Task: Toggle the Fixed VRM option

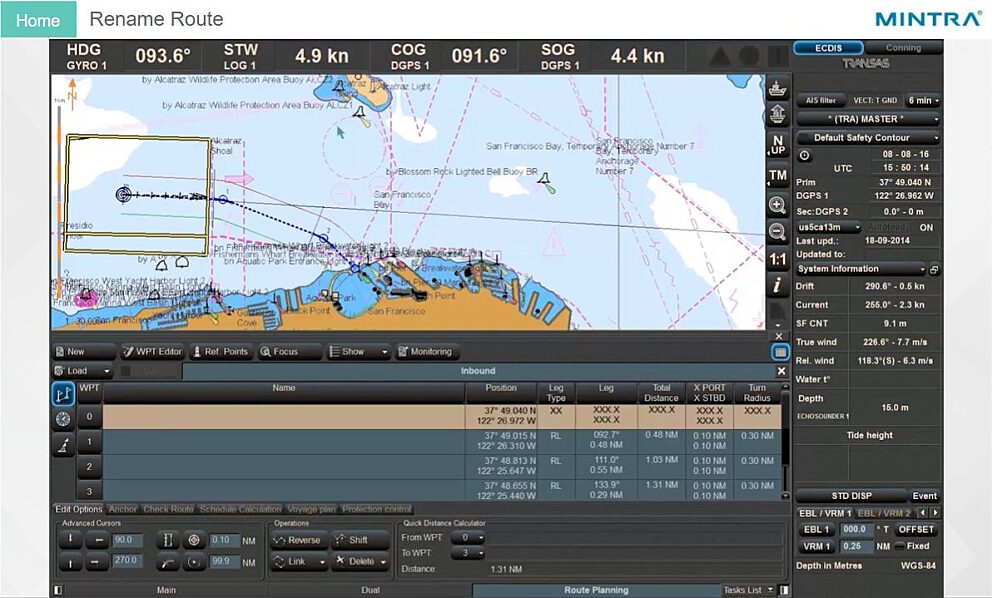Action: (x=913, y=546)
